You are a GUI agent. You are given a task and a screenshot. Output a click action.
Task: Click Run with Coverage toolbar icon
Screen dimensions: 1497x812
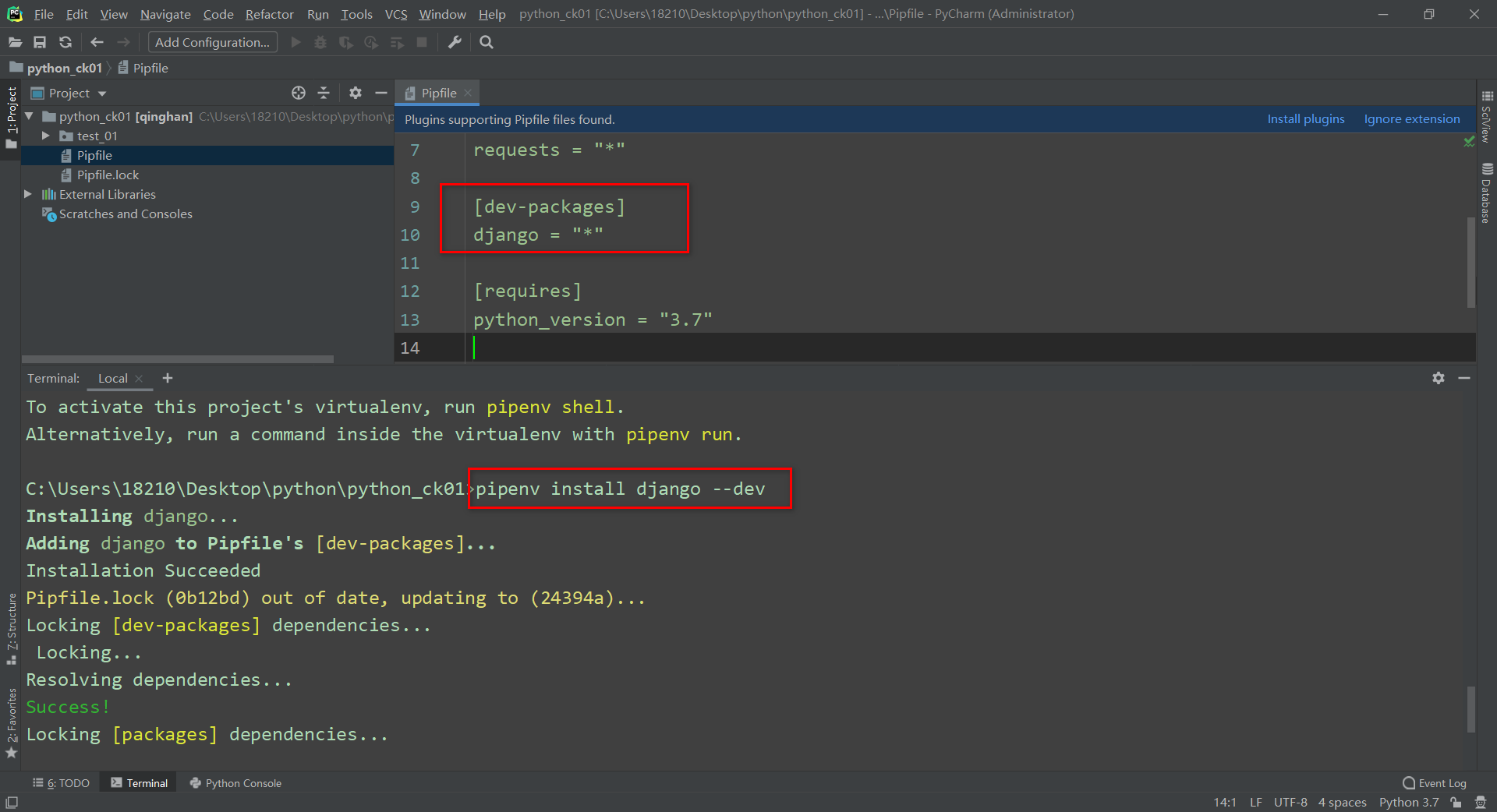[345, 42]
